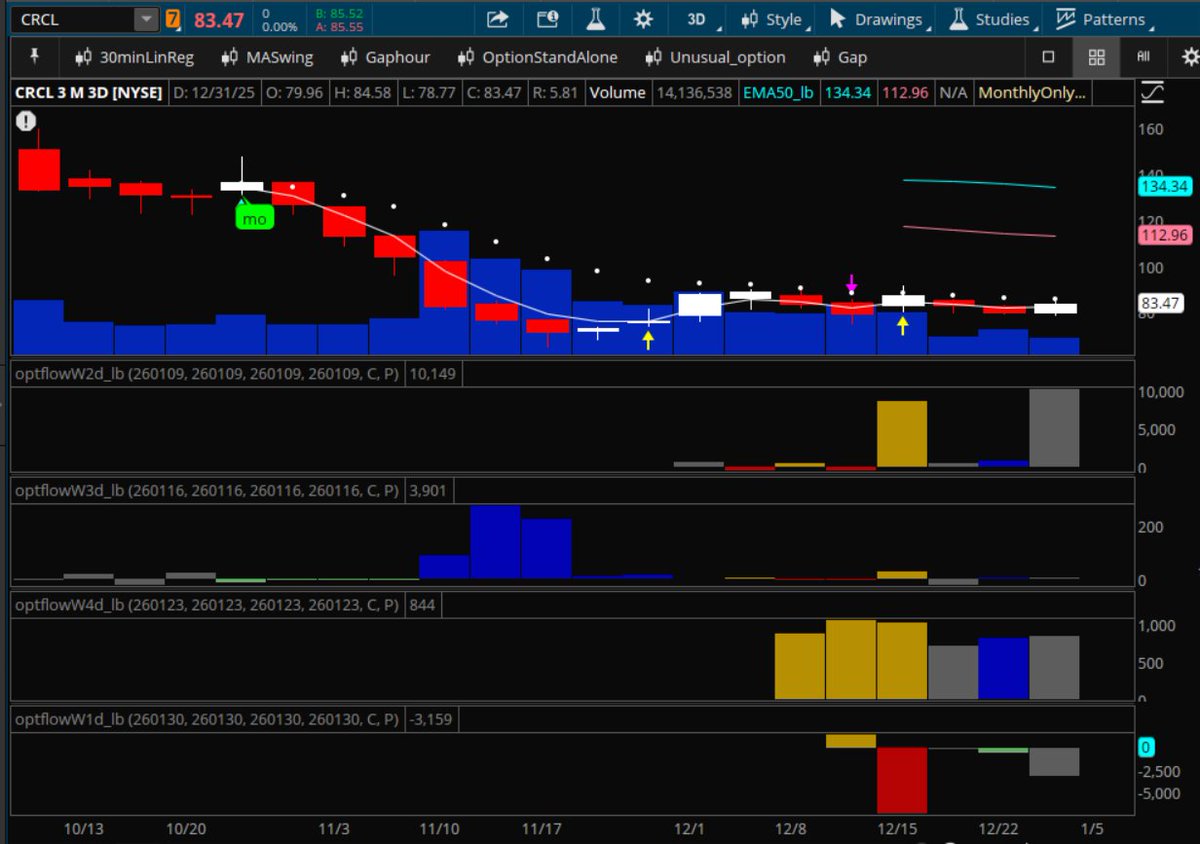Click the 12/15 date label on time axis
The image size is (1200, 844).
pos(898,829)
